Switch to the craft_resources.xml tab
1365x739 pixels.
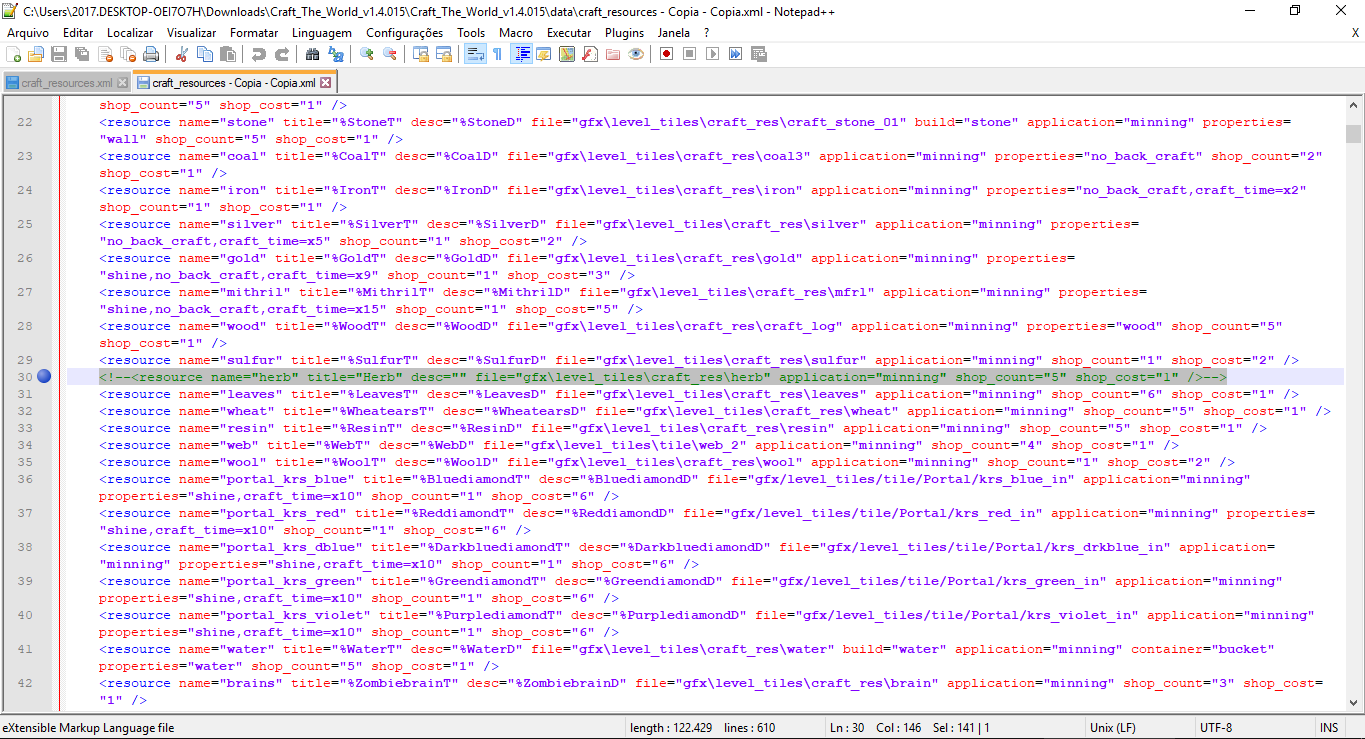66,83
